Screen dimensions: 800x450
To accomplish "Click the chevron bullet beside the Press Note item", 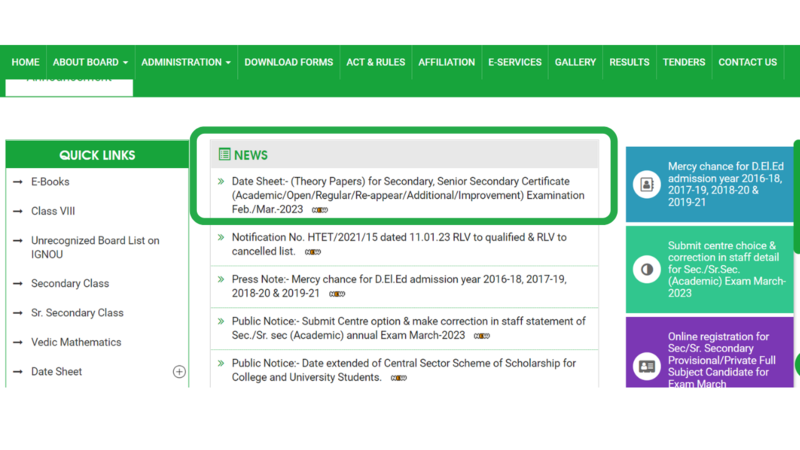I will click(221, 280).
